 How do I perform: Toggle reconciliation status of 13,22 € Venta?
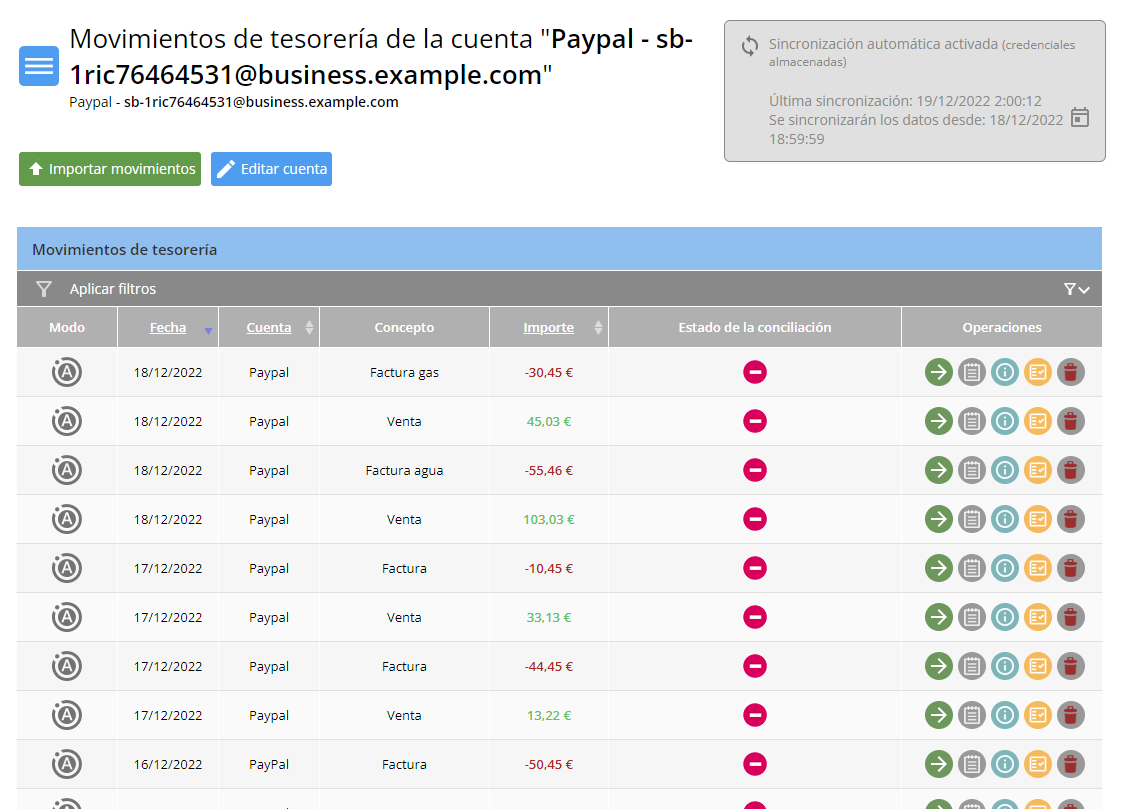(755, 715)
